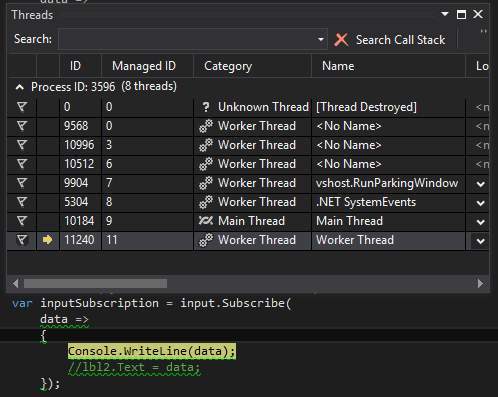Click the gear icon of thread 9904
498x397 pixels.
206,183
